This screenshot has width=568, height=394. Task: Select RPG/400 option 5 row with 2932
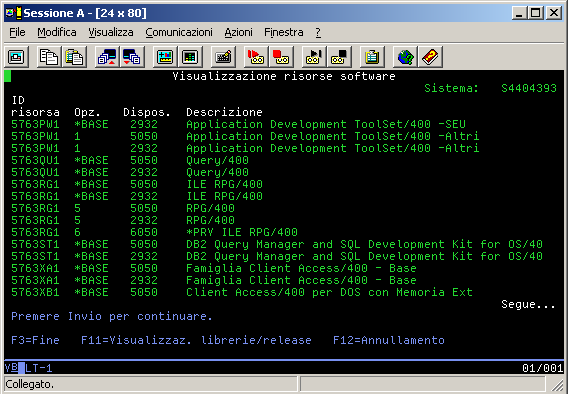(123, 220)
